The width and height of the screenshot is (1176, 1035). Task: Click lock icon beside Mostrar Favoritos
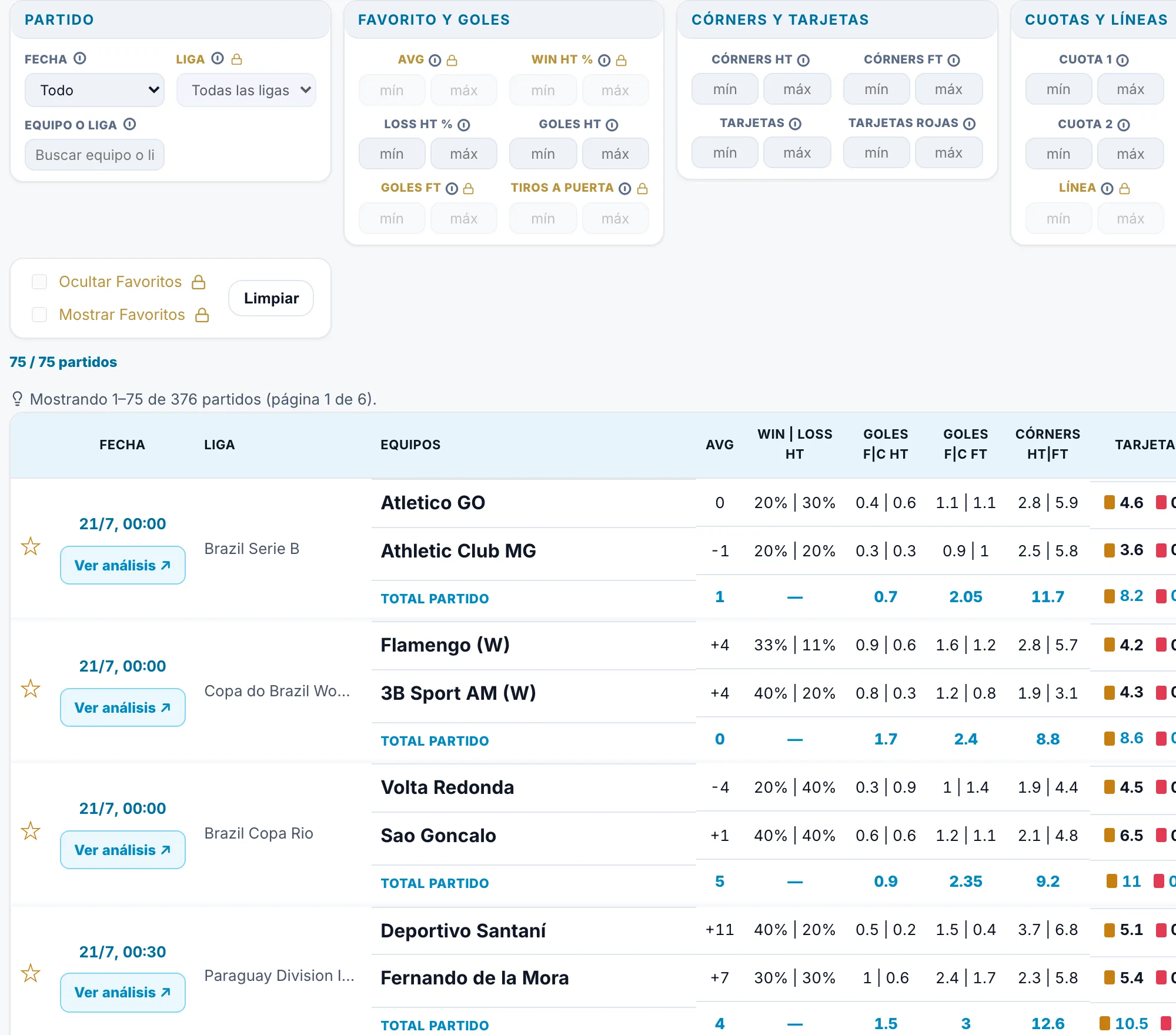pyautogui.click(x=202, y=315)
